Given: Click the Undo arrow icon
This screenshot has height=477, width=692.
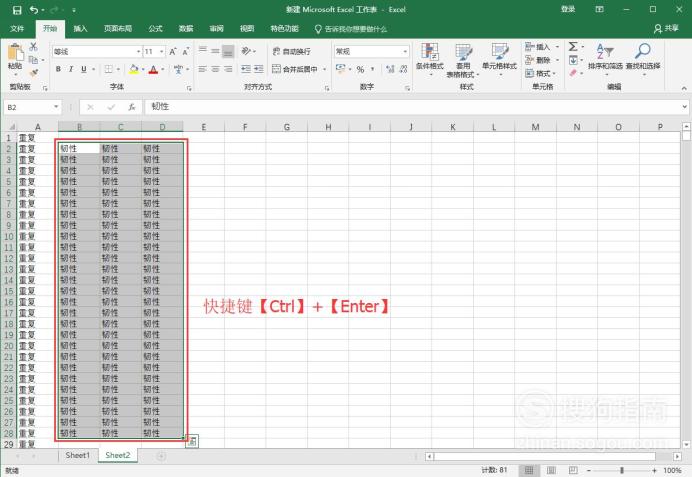Looking at the screenshot, I should pos(34,10).
